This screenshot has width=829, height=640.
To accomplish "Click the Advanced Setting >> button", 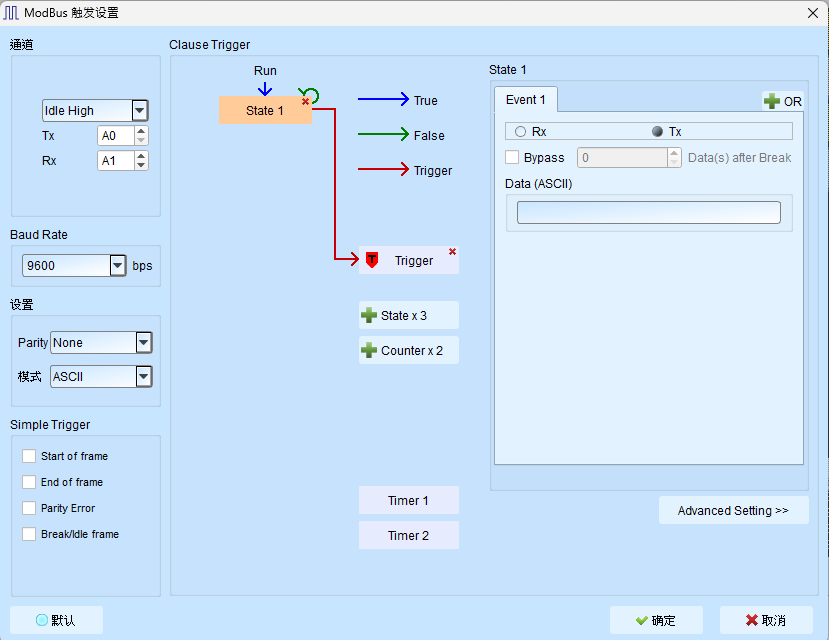I will (x=733, y=510).
